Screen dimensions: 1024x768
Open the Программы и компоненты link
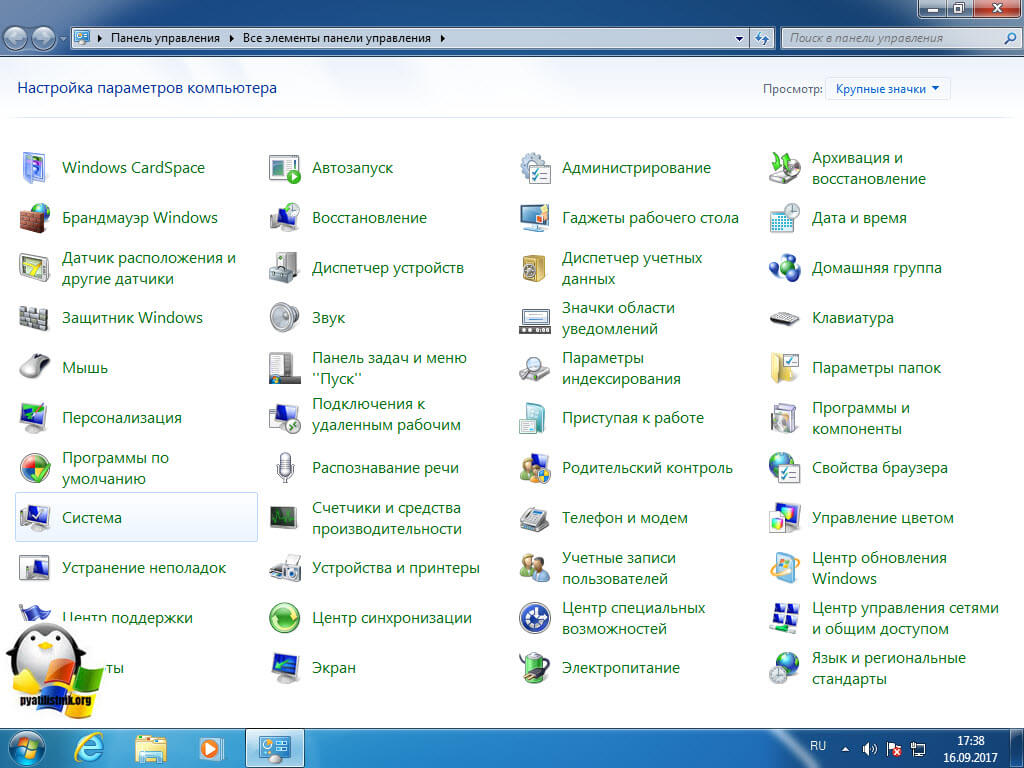click(x=860, y=418)
